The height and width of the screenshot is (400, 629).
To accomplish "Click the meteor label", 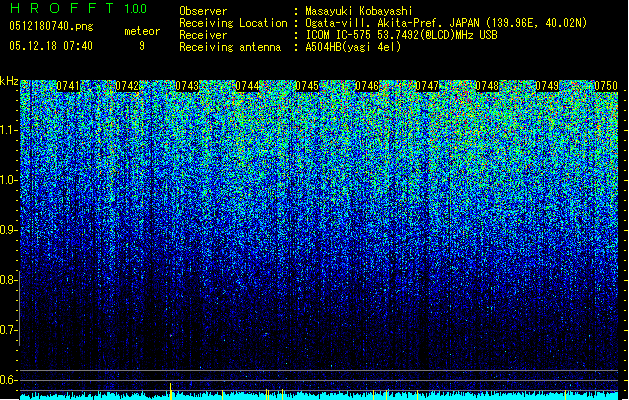I will point(142,31).
